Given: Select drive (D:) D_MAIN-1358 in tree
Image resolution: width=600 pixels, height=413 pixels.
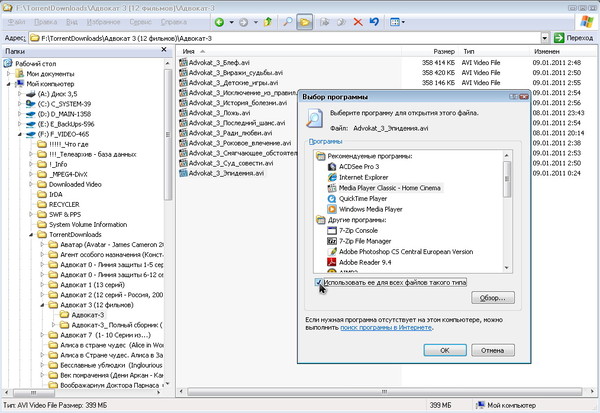Looking at the screenshot, I should click(x=64, y=114).
